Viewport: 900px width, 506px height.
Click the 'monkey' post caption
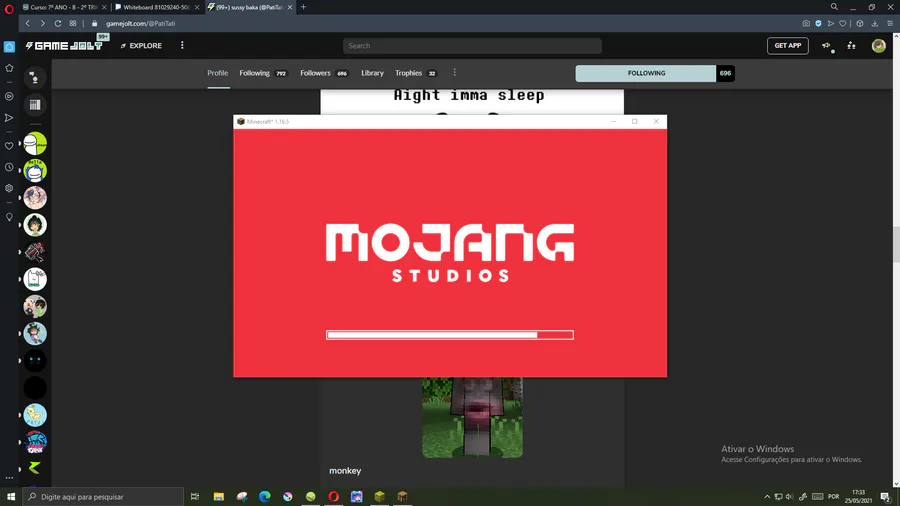click(x=345, y=471)
